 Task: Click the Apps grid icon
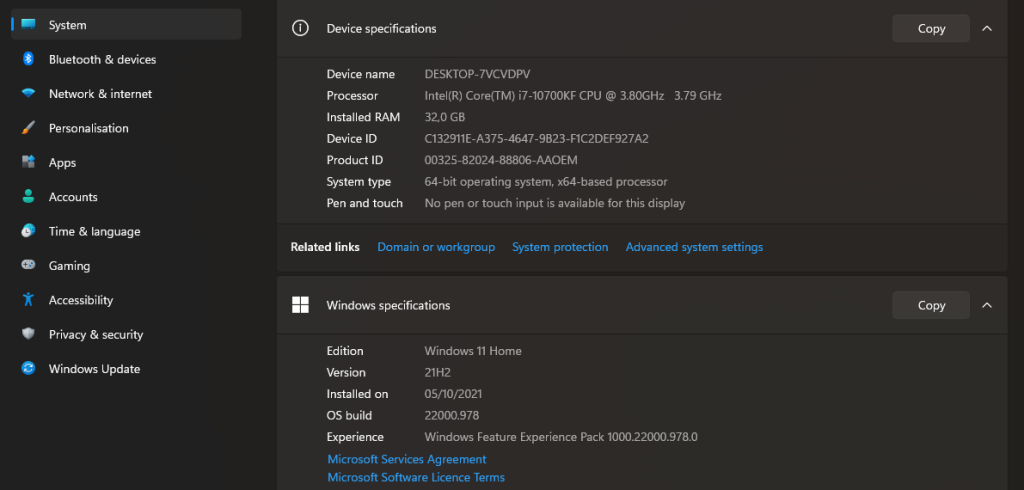pos(29,163)
